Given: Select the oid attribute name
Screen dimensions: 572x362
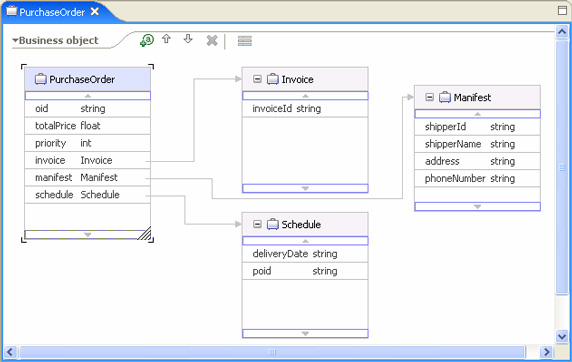Looking at the screenshot, I should pos(42,108).
